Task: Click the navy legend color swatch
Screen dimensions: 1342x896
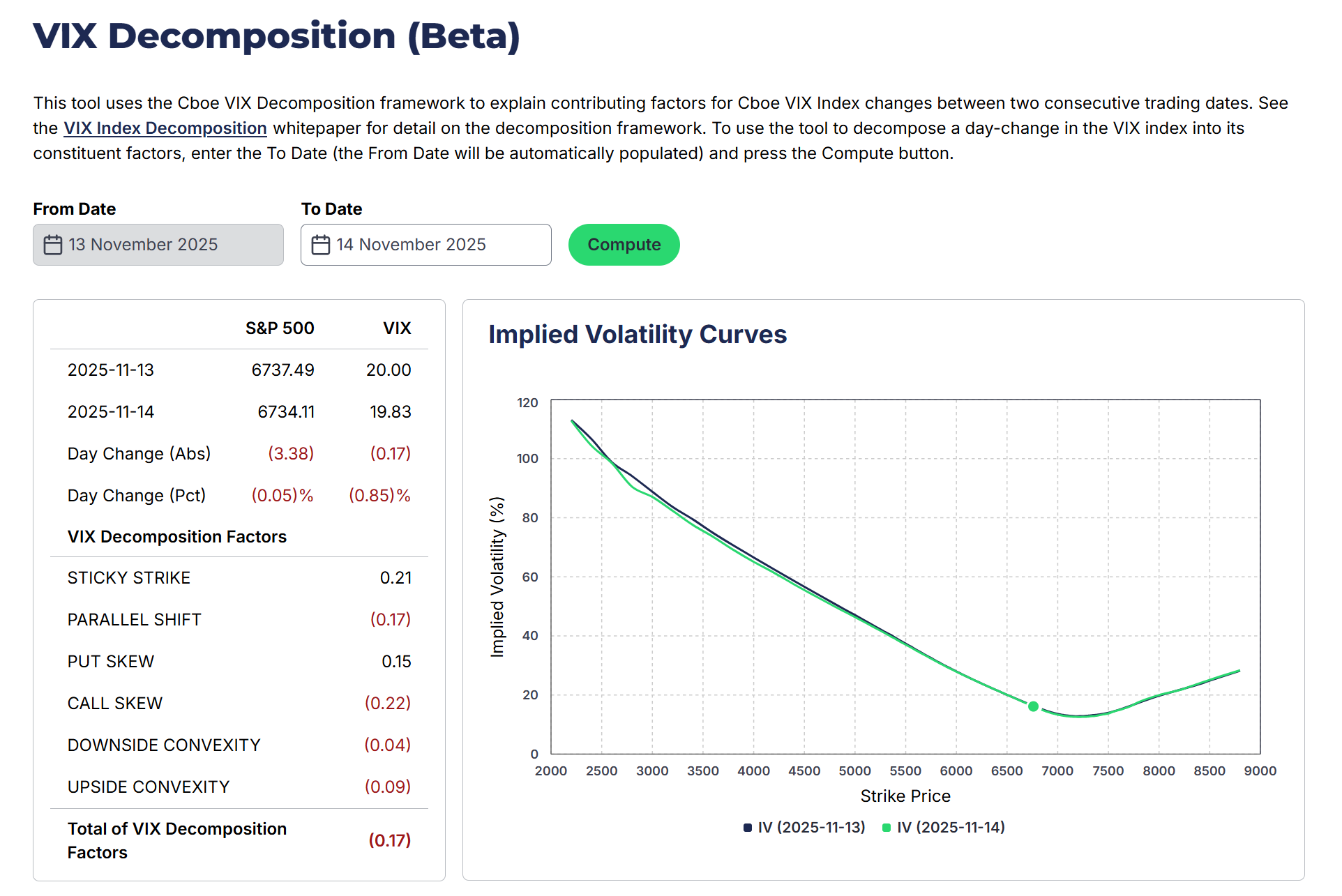Action: pyautogui.click(x=748, y=828)
